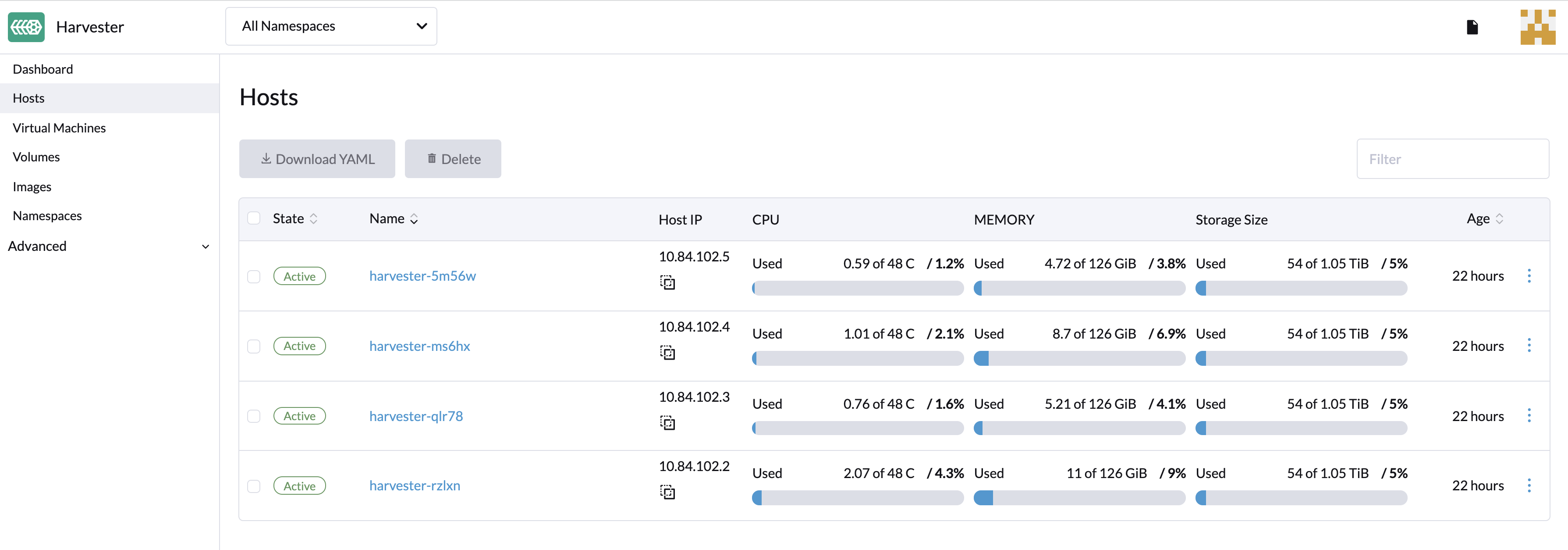The width and height of the screenshot is (1568, 550).
Task: Open host harvester-5m56w details
Action: (422, 276)
